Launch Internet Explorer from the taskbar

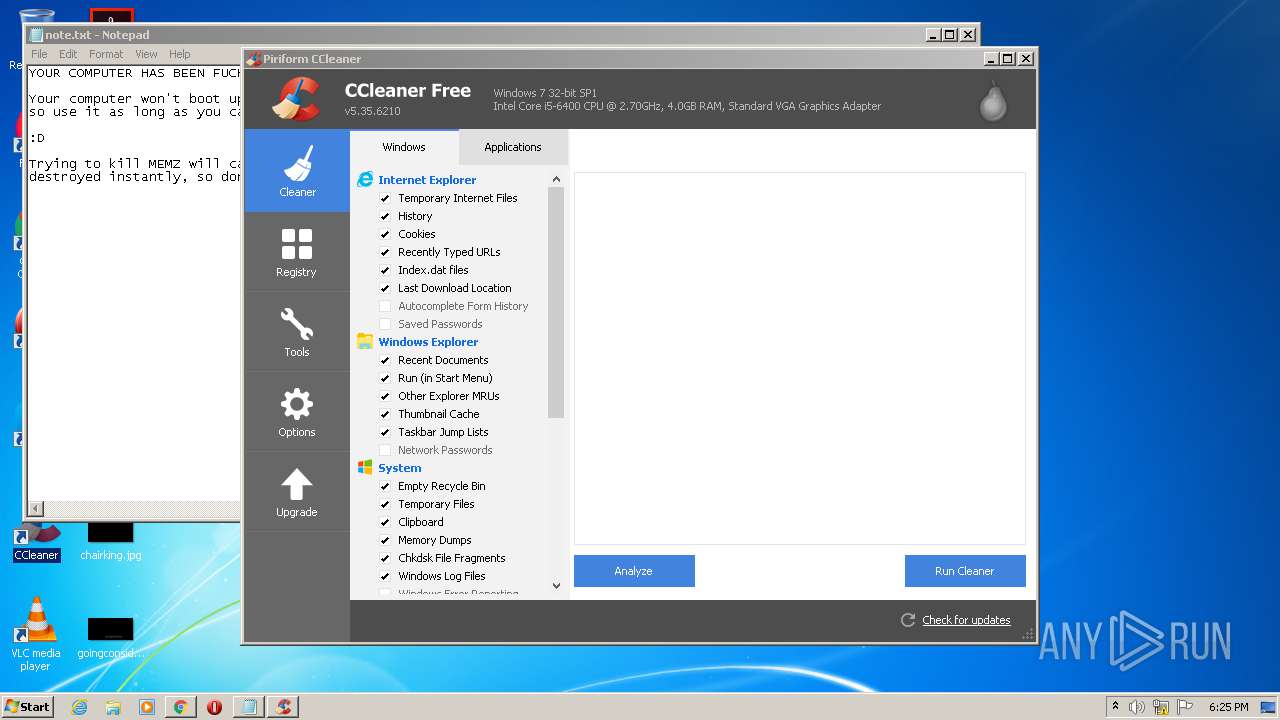coord(79,707)
